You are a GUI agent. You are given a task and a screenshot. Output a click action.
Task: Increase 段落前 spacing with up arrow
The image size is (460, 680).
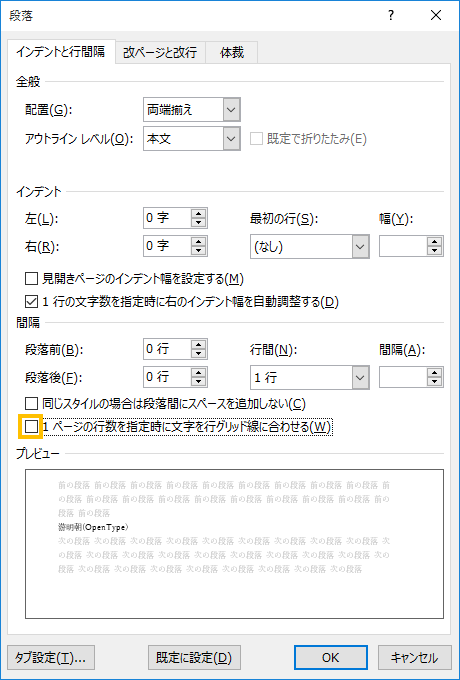pyautogui.click(x=199, y=344)
